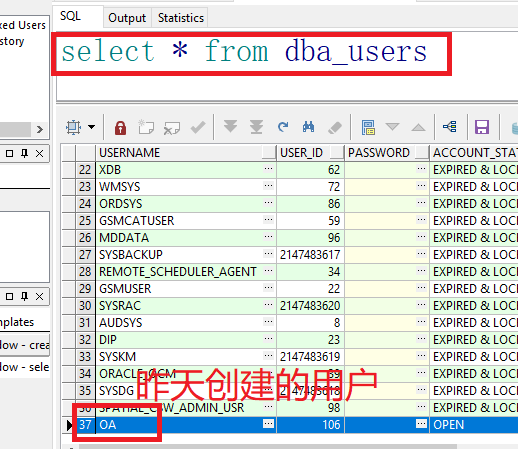
Task: Open the Output tab
Action: [x=127, y=18]
